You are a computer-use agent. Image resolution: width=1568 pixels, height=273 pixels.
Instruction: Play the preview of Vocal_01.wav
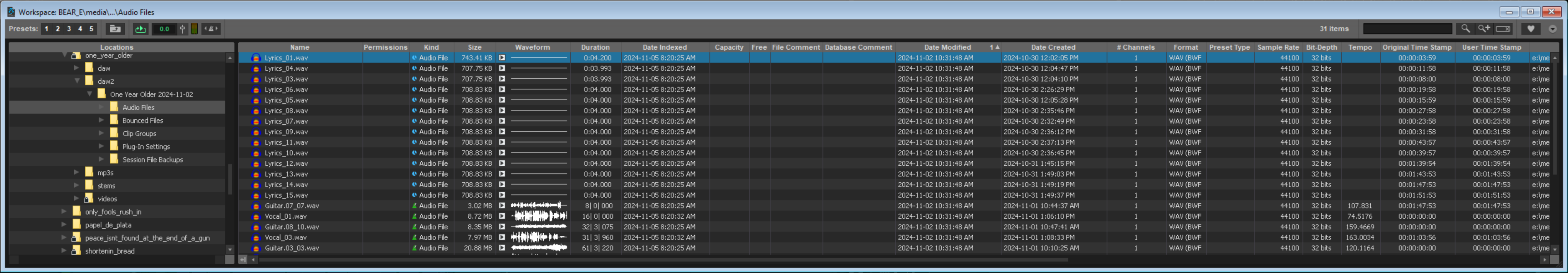click(x=502, y=217)
